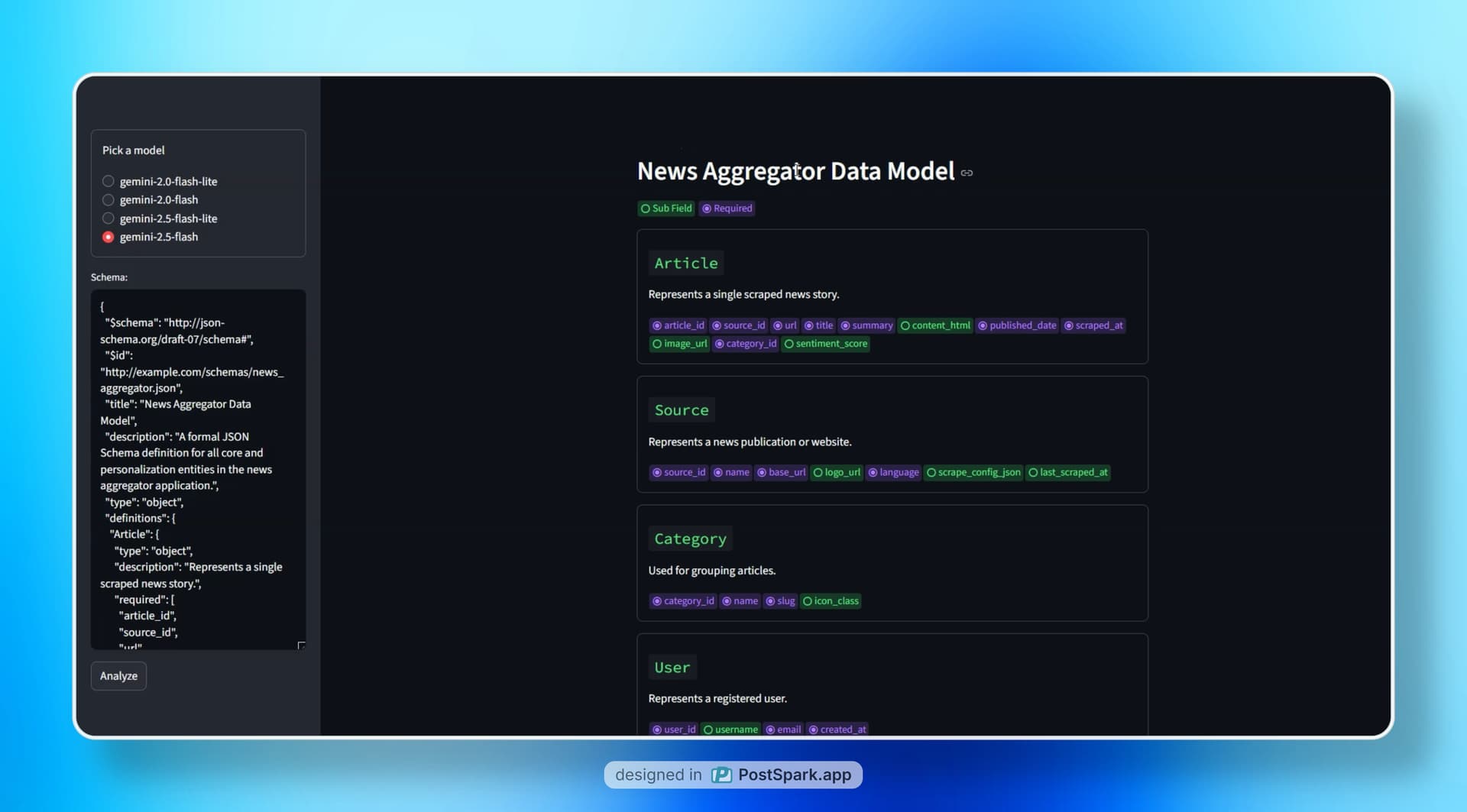Click the Sub Field circle icon on content_html chip
This screenshot has height=812, width=1467.
point(905,325)
